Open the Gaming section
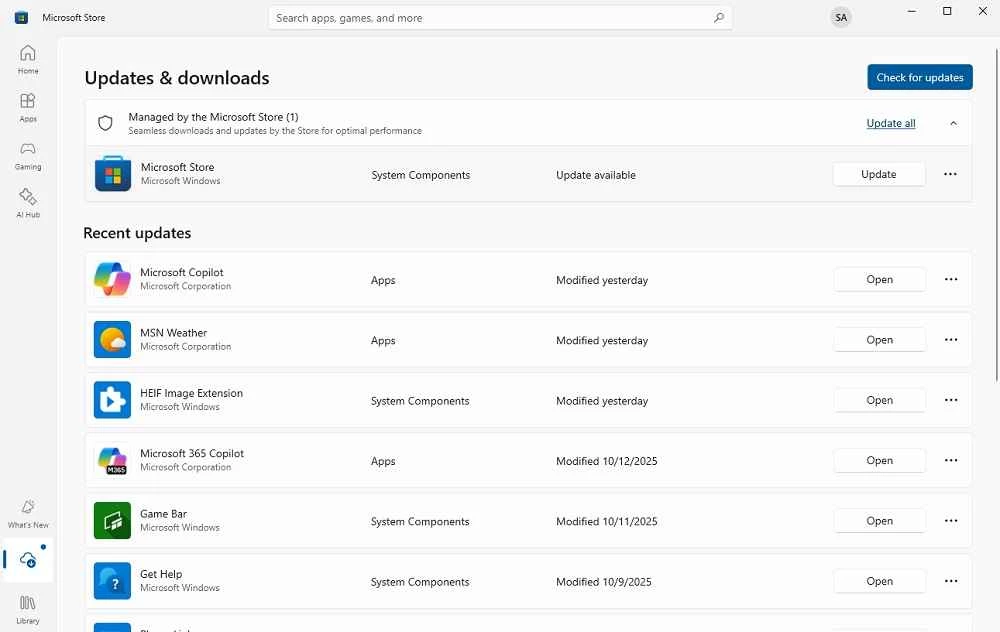This screenshot has width=1000, height=632. pyautogui.click(x=28, y=155)
